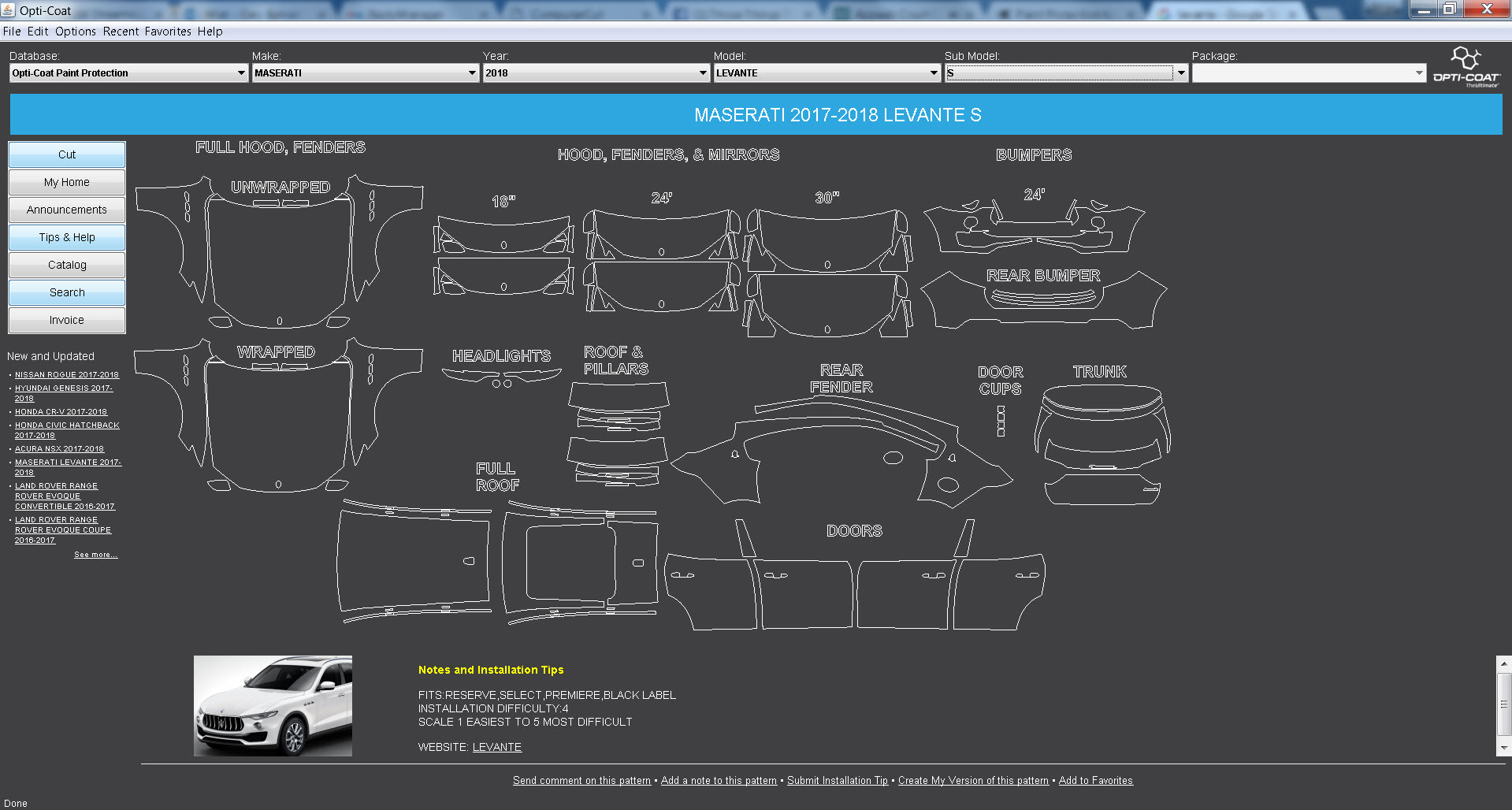Click notes panel scrollbar up arrow
This screenshot has height=810, width=1512.
[x=1504, y=663]
